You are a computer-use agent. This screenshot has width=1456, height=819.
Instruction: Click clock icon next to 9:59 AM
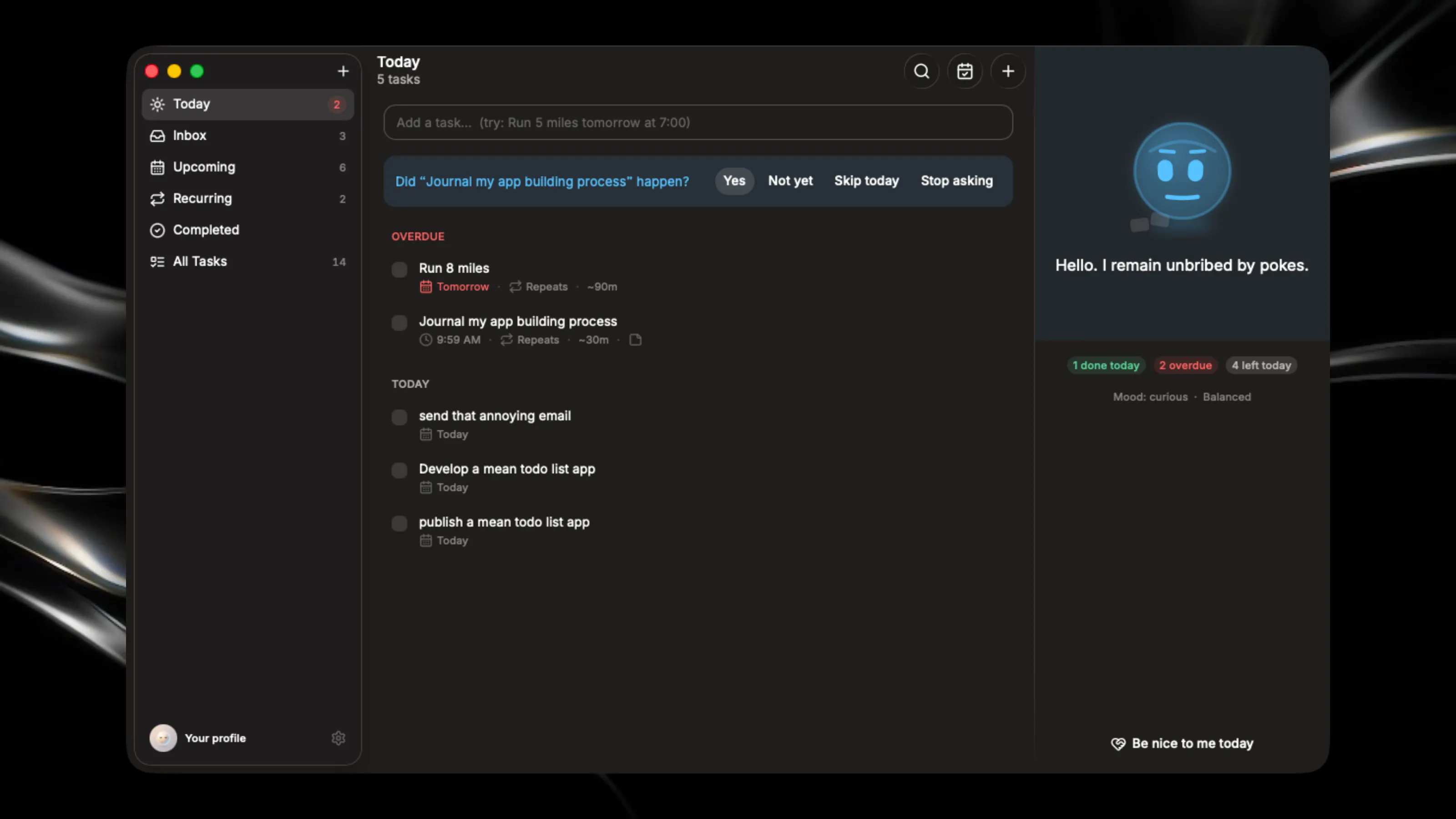(x=425, y=340)
